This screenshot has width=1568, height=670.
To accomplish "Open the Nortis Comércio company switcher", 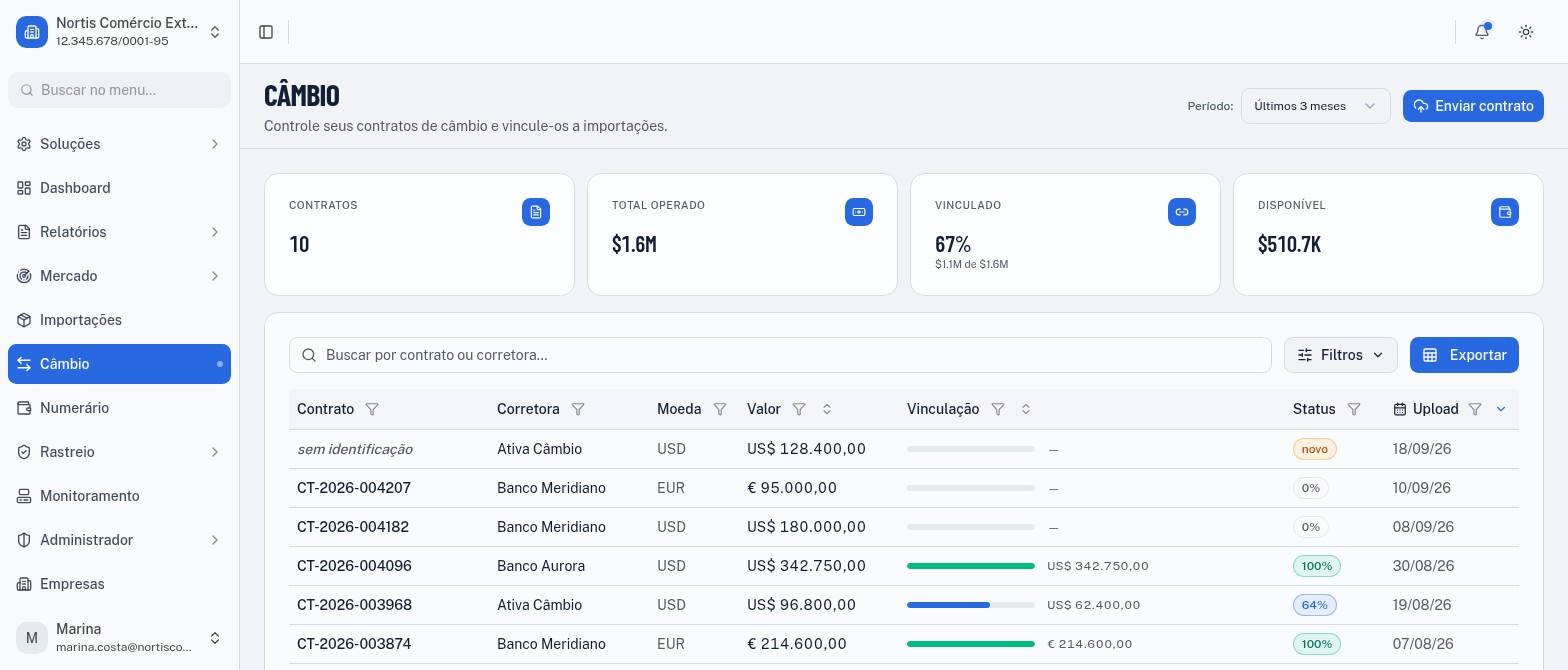I will click(119, 32).
